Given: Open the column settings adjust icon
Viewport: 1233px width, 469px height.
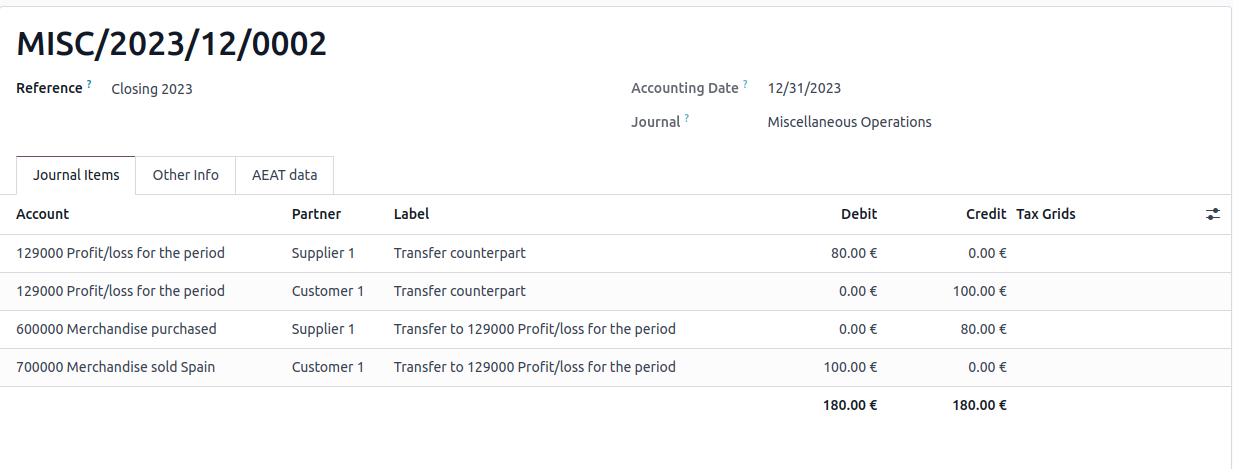Looking at the screenshot, I should (1213, 214).
